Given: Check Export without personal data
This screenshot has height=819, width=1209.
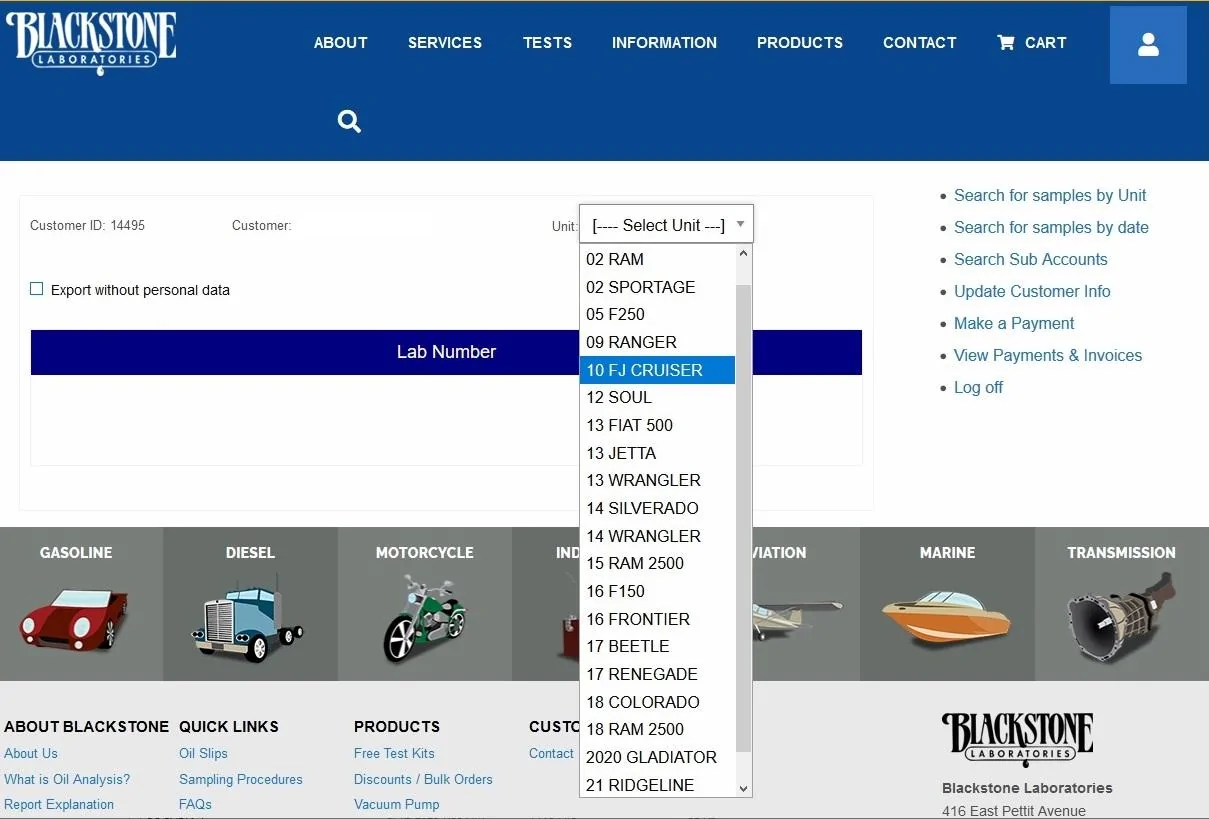Looking at the screenshot, I should coord(37,289).
